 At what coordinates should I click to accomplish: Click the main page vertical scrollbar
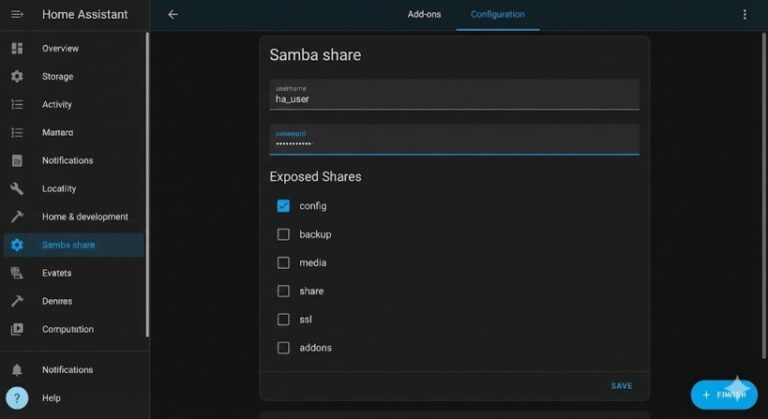(x=764, y=195)
